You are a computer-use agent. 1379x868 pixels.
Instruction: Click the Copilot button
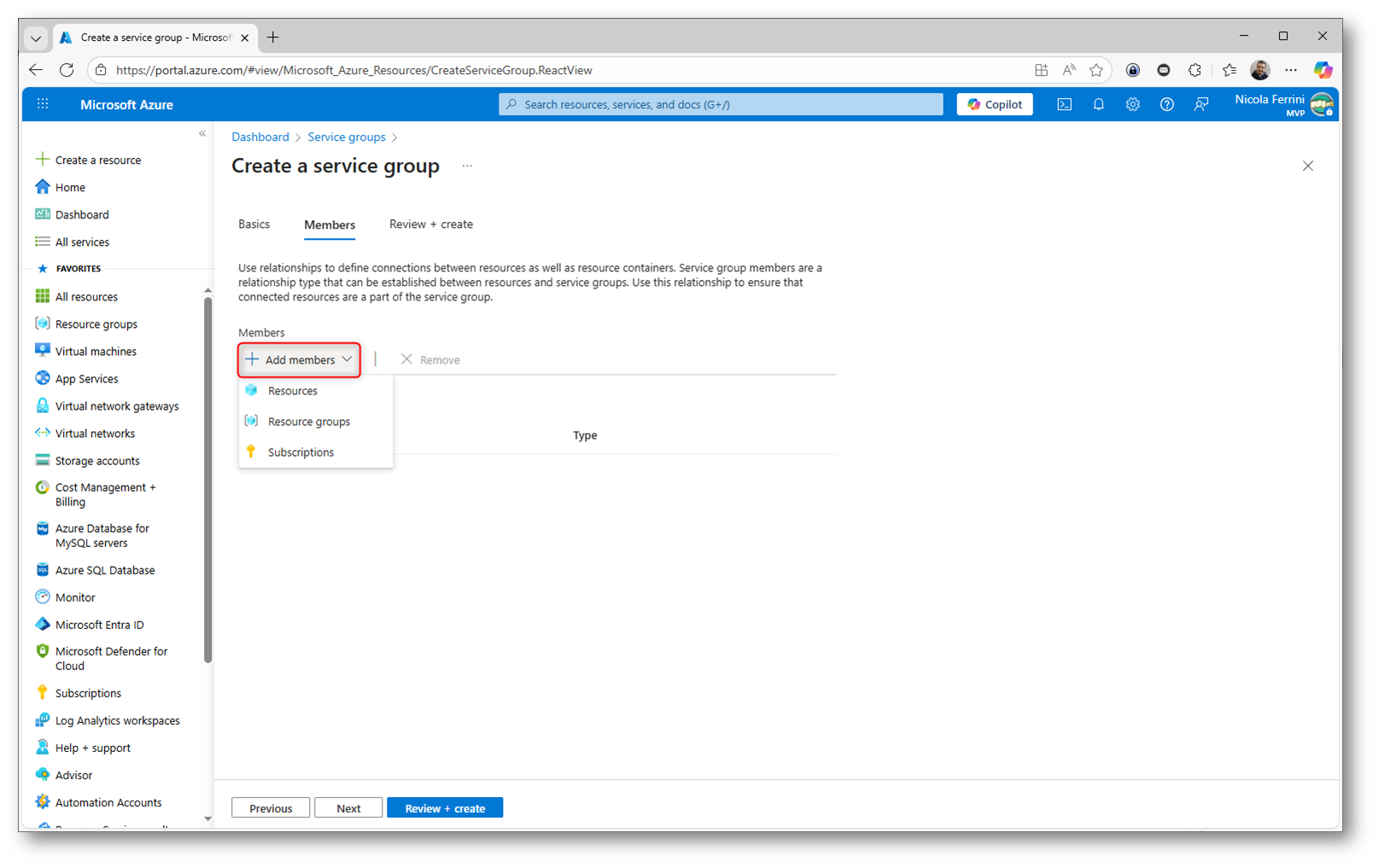click(995, 104)
